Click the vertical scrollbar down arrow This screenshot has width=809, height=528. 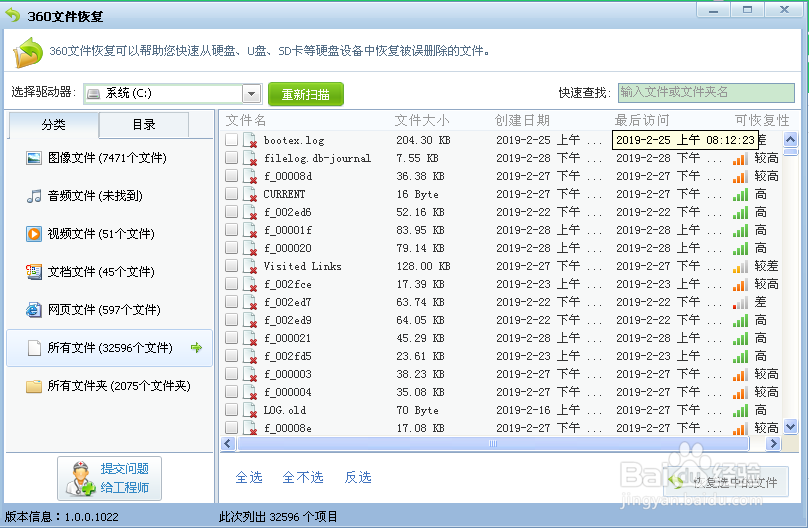click(790, 426)
